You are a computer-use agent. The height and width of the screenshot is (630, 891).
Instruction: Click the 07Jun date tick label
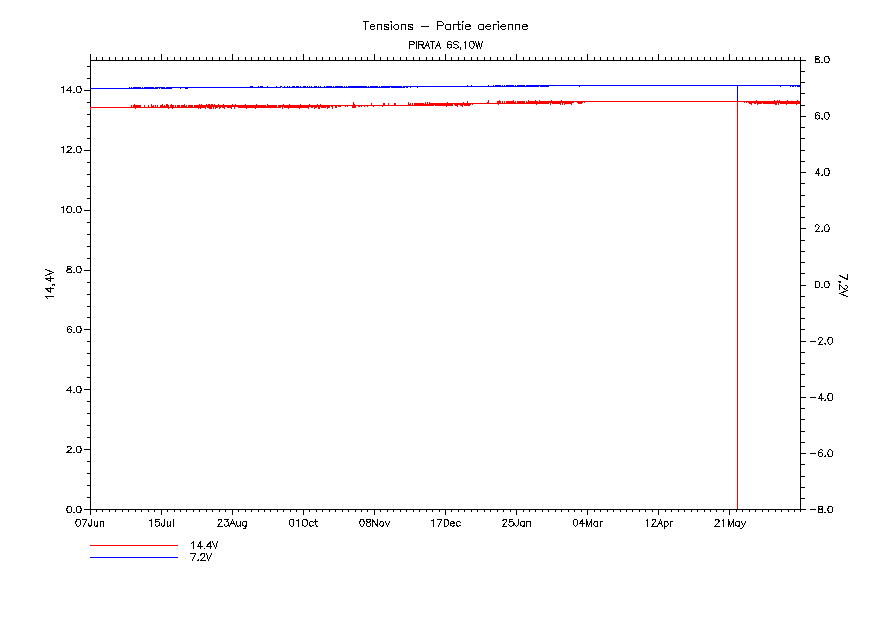[x=90, y=522]
